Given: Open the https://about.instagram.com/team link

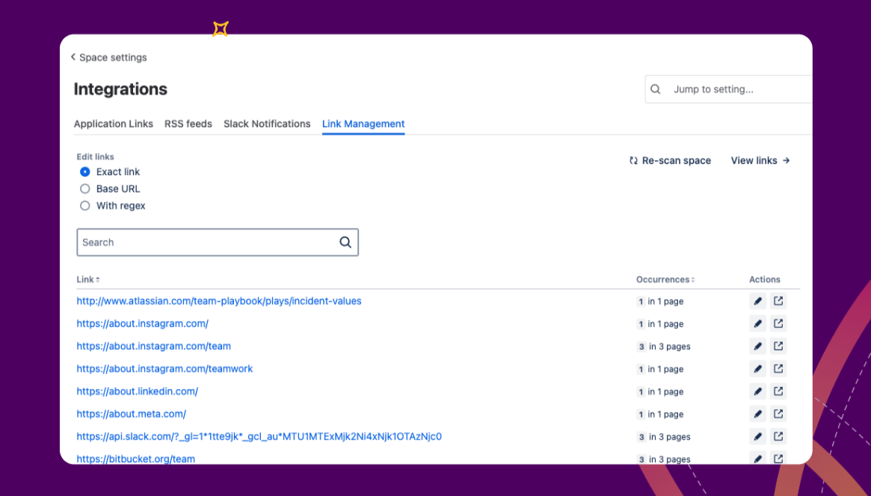Looking at the screenshot, I should pos(154,346).
